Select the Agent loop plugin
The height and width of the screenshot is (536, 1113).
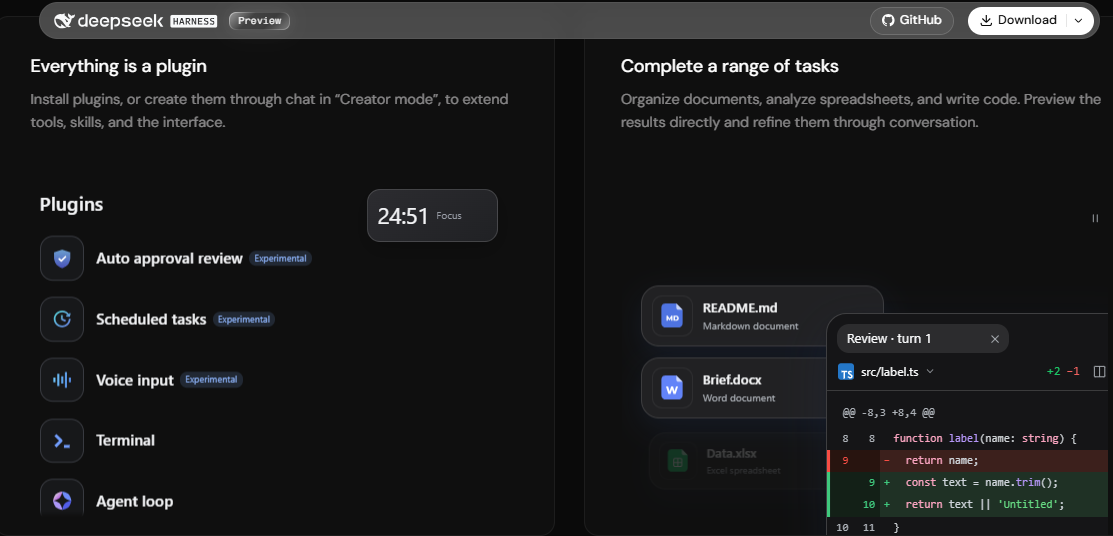(x=135, y=501)
